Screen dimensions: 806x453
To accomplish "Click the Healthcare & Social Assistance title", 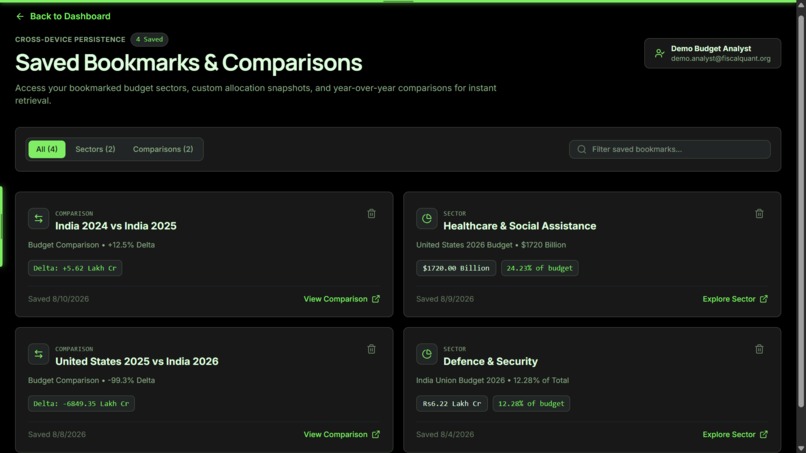I will 520,226.
